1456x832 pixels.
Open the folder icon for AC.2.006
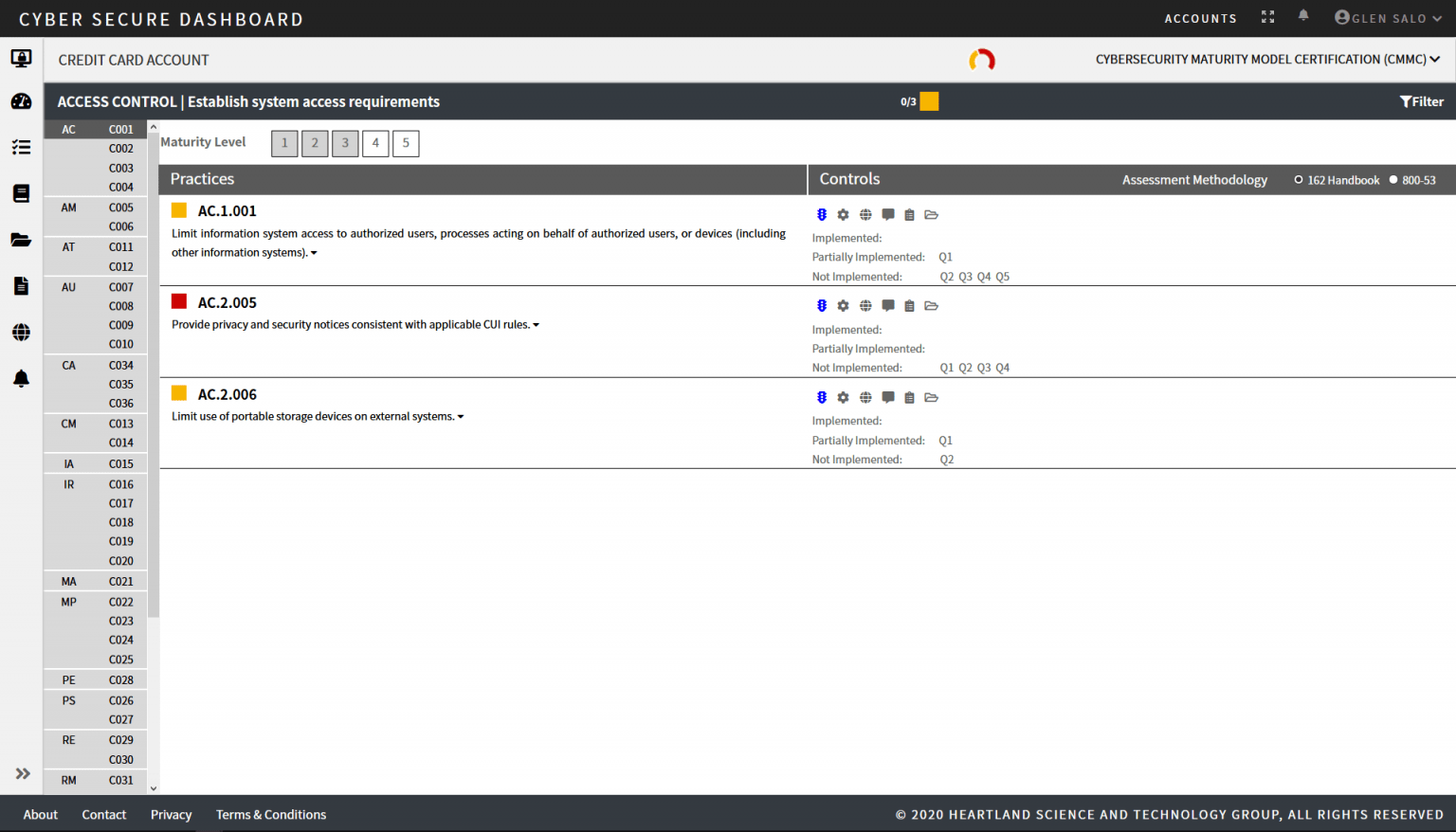932,398
